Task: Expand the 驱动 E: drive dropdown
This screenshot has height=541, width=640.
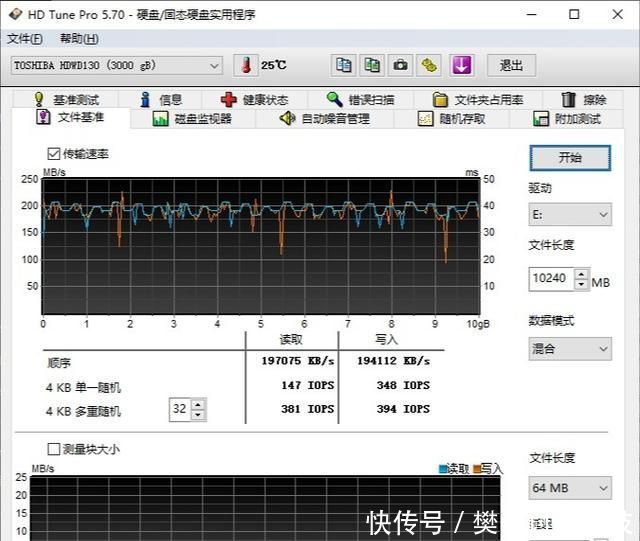Action: [570, 214]
